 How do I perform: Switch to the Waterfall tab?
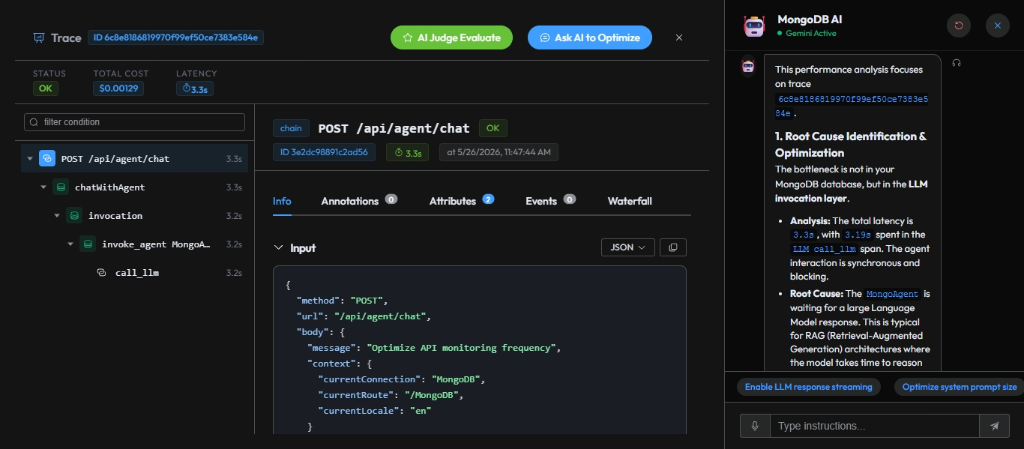coord(630,201)
